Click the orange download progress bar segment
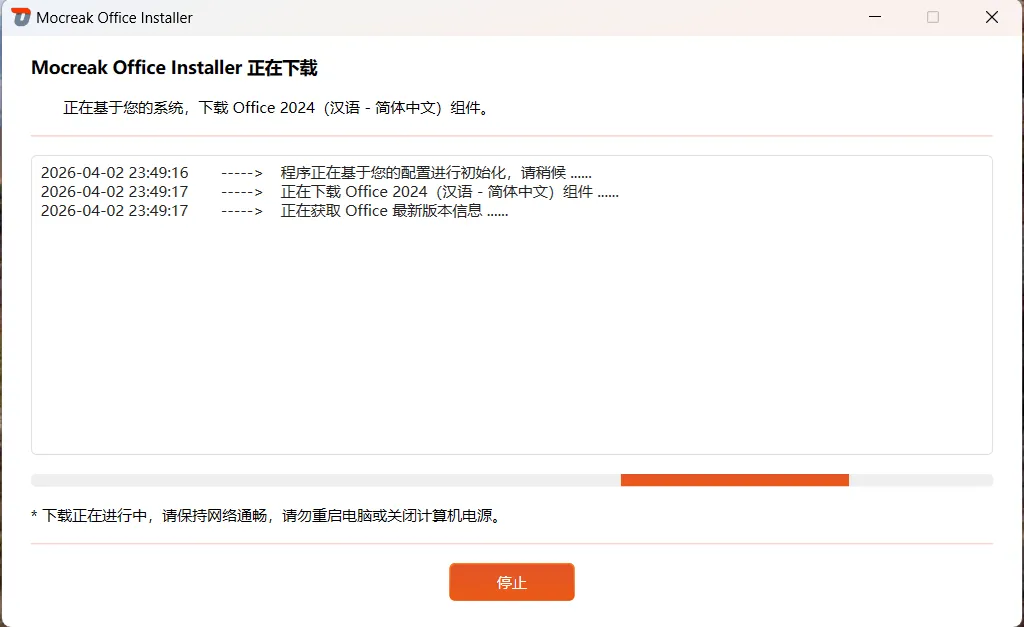The width and height of the screenshot is (1024, 627). tap(735, 480)
